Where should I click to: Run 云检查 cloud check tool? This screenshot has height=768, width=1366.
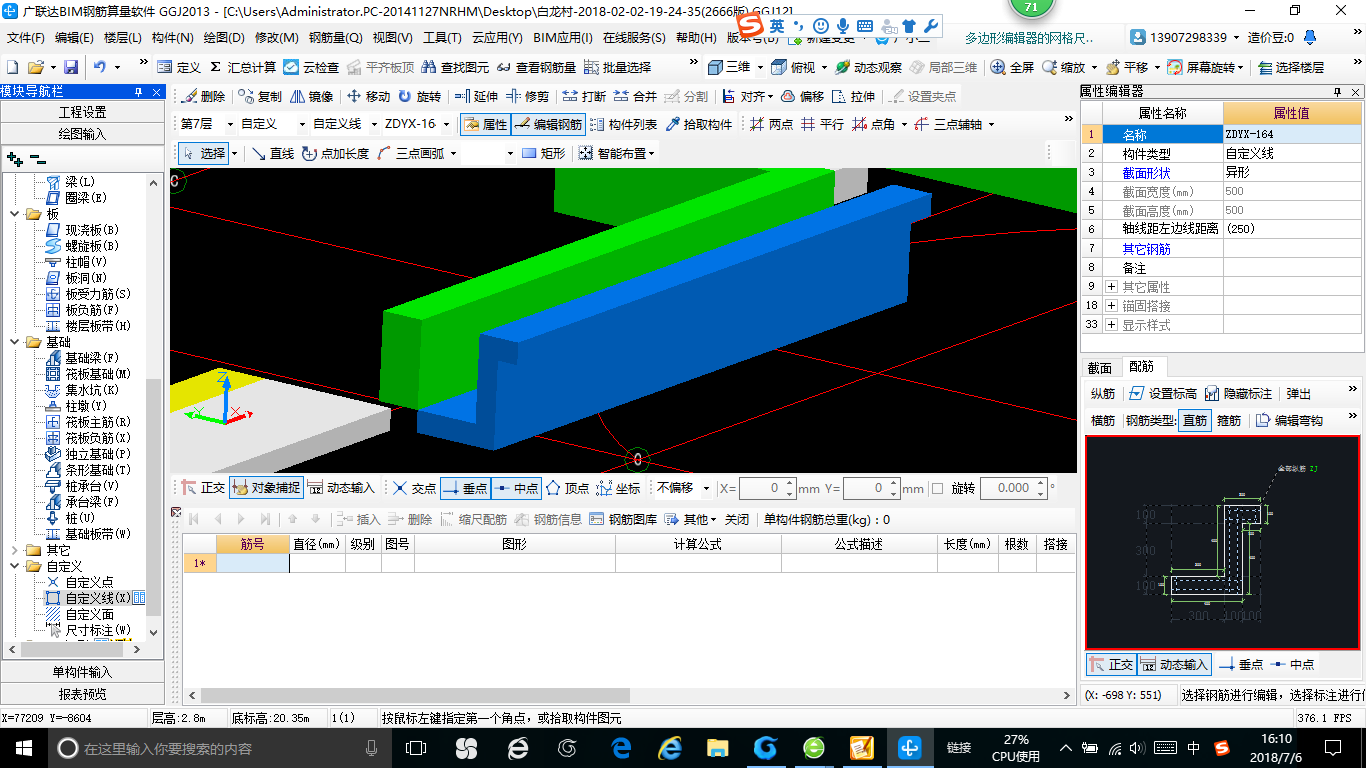[x=310, y=67]
